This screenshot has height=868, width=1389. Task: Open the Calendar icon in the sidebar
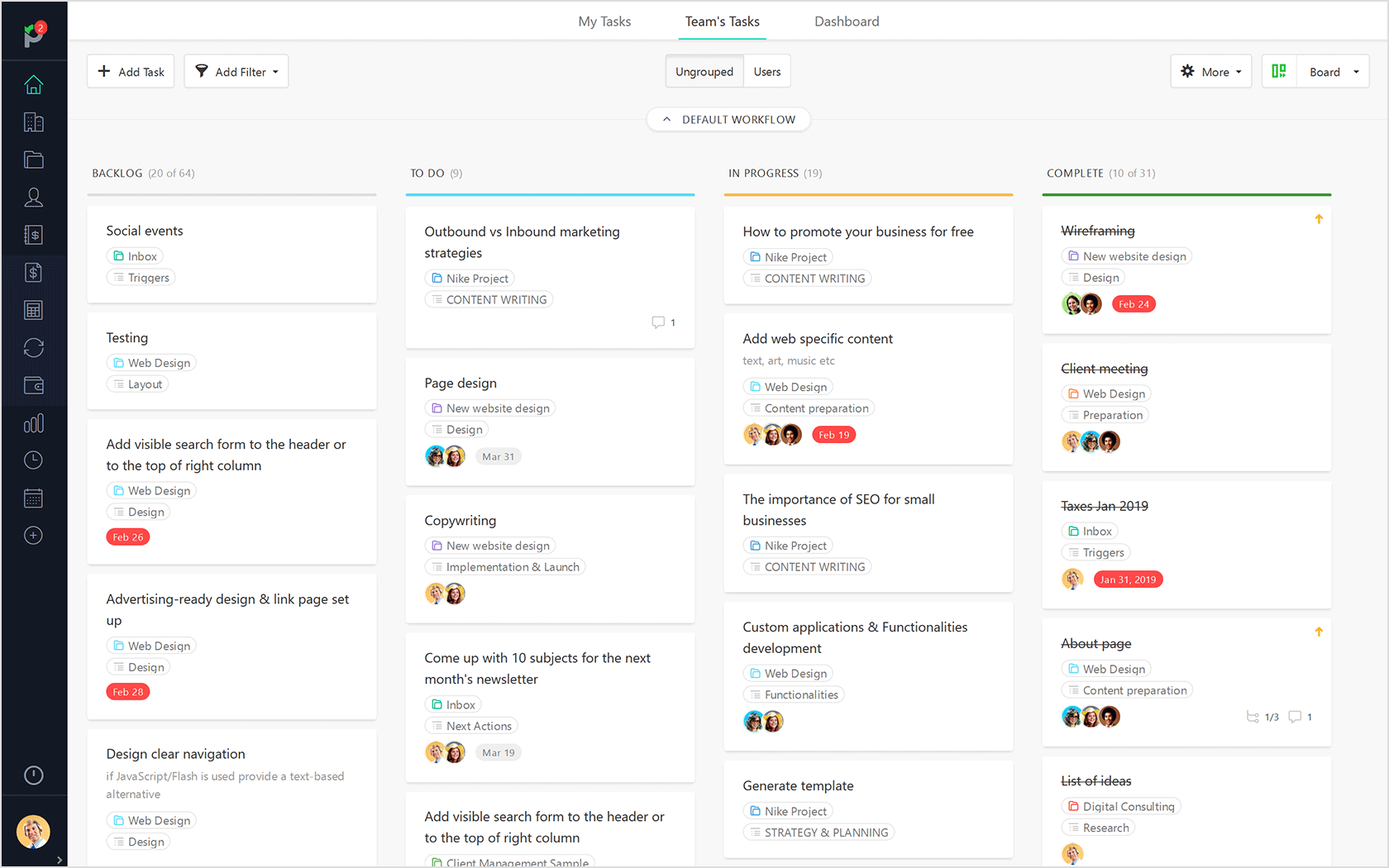(33, 497)
